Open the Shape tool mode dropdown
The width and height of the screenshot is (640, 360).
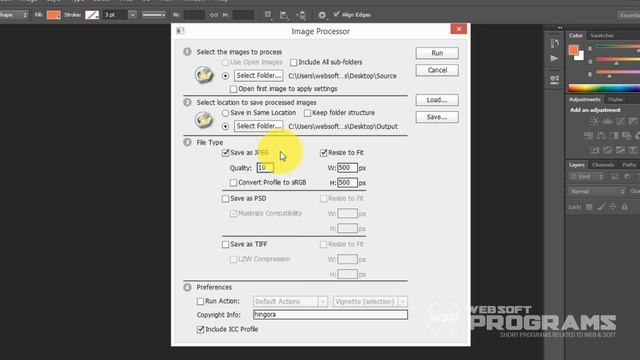click(x=14, y=15)
